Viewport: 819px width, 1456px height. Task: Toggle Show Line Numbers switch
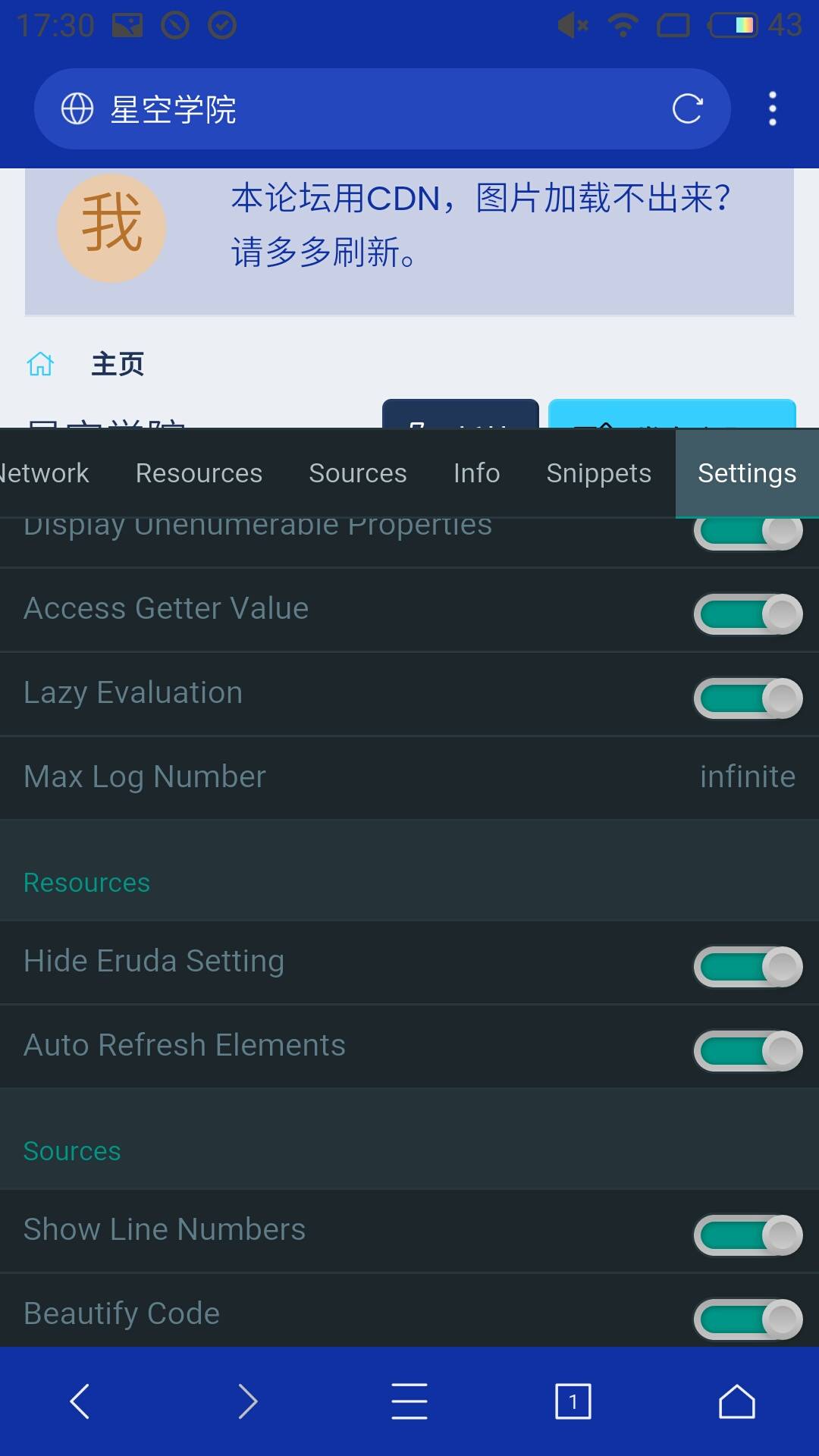coord(748,1235)
